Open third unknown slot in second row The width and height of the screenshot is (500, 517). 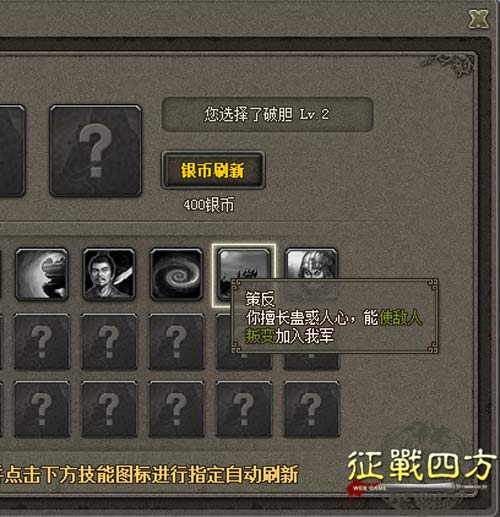(x=177, y=341)
